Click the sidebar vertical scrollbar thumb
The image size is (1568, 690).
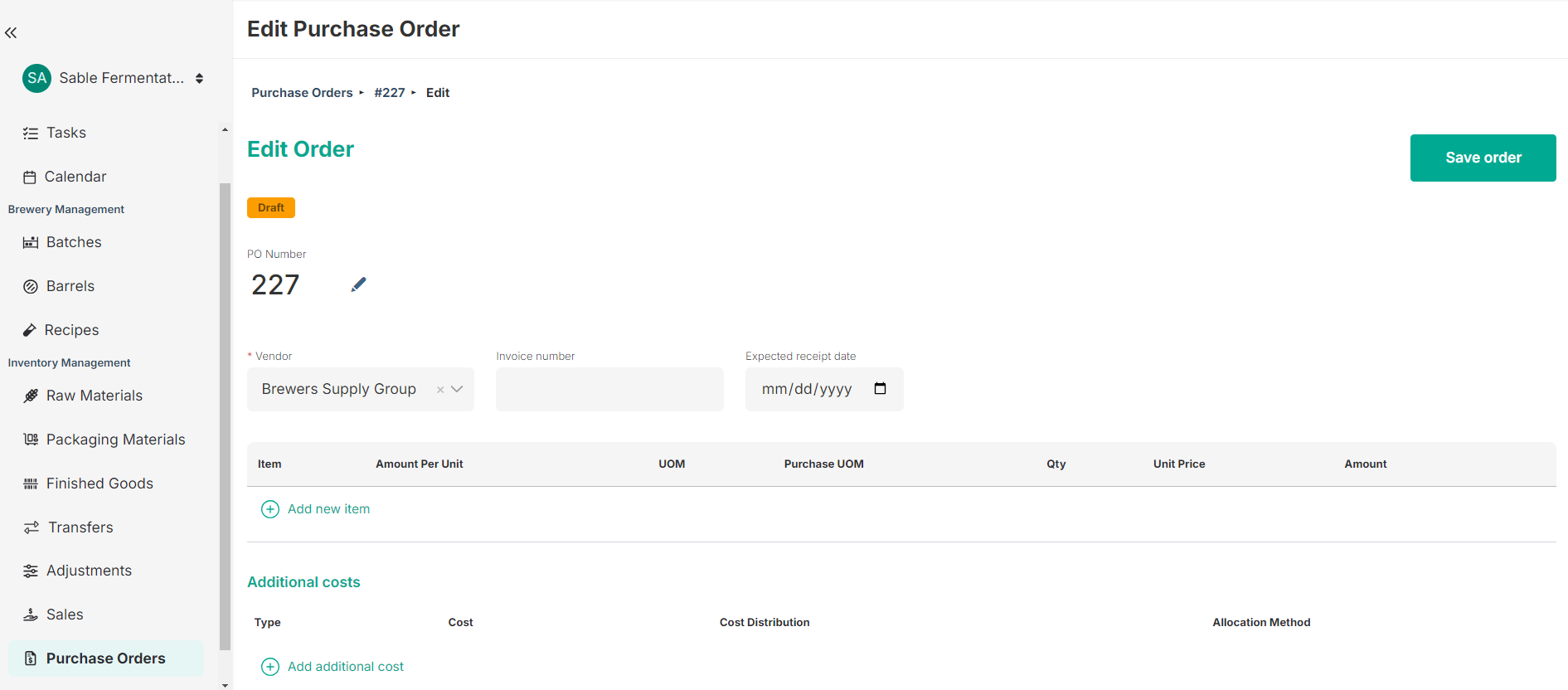tap(225, 416)
